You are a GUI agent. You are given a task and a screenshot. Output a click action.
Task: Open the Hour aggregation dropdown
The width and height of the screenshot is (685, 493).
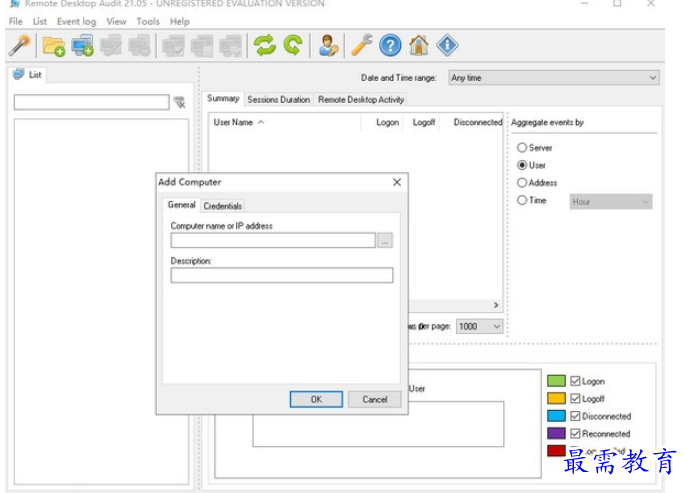click(611, 201)
